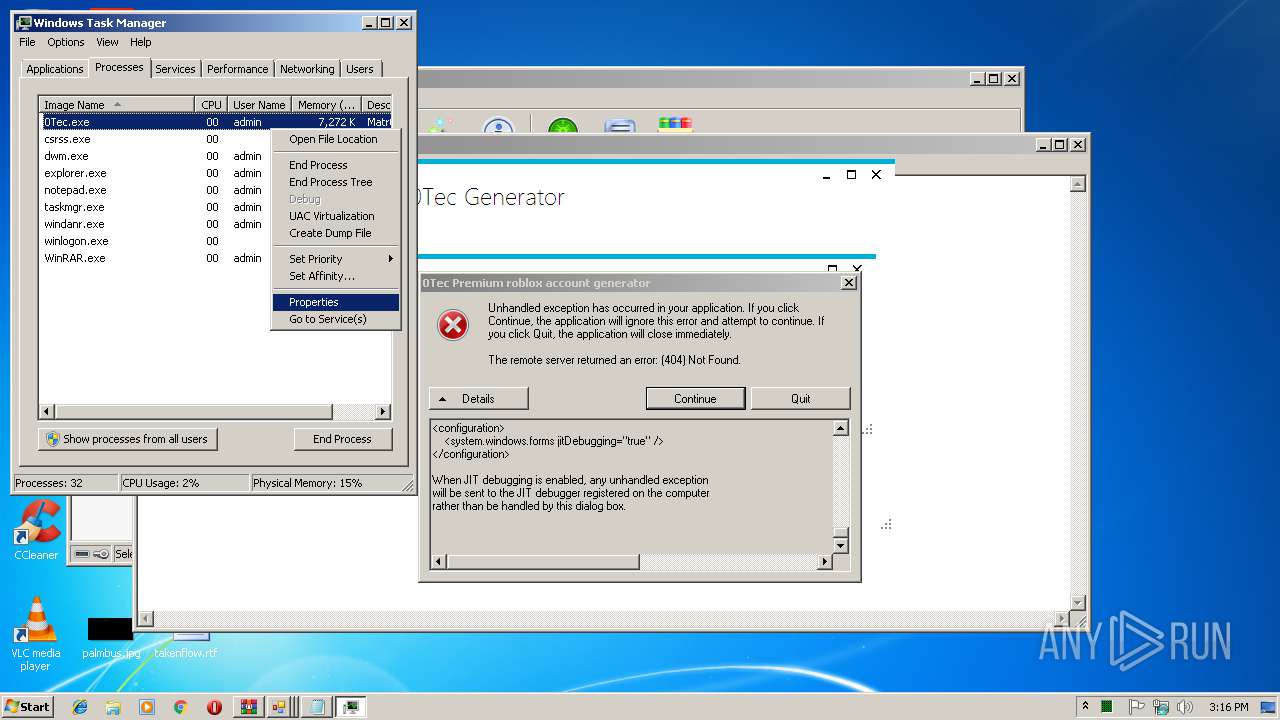Click the End Process button in Task Manager

(342, 439)
